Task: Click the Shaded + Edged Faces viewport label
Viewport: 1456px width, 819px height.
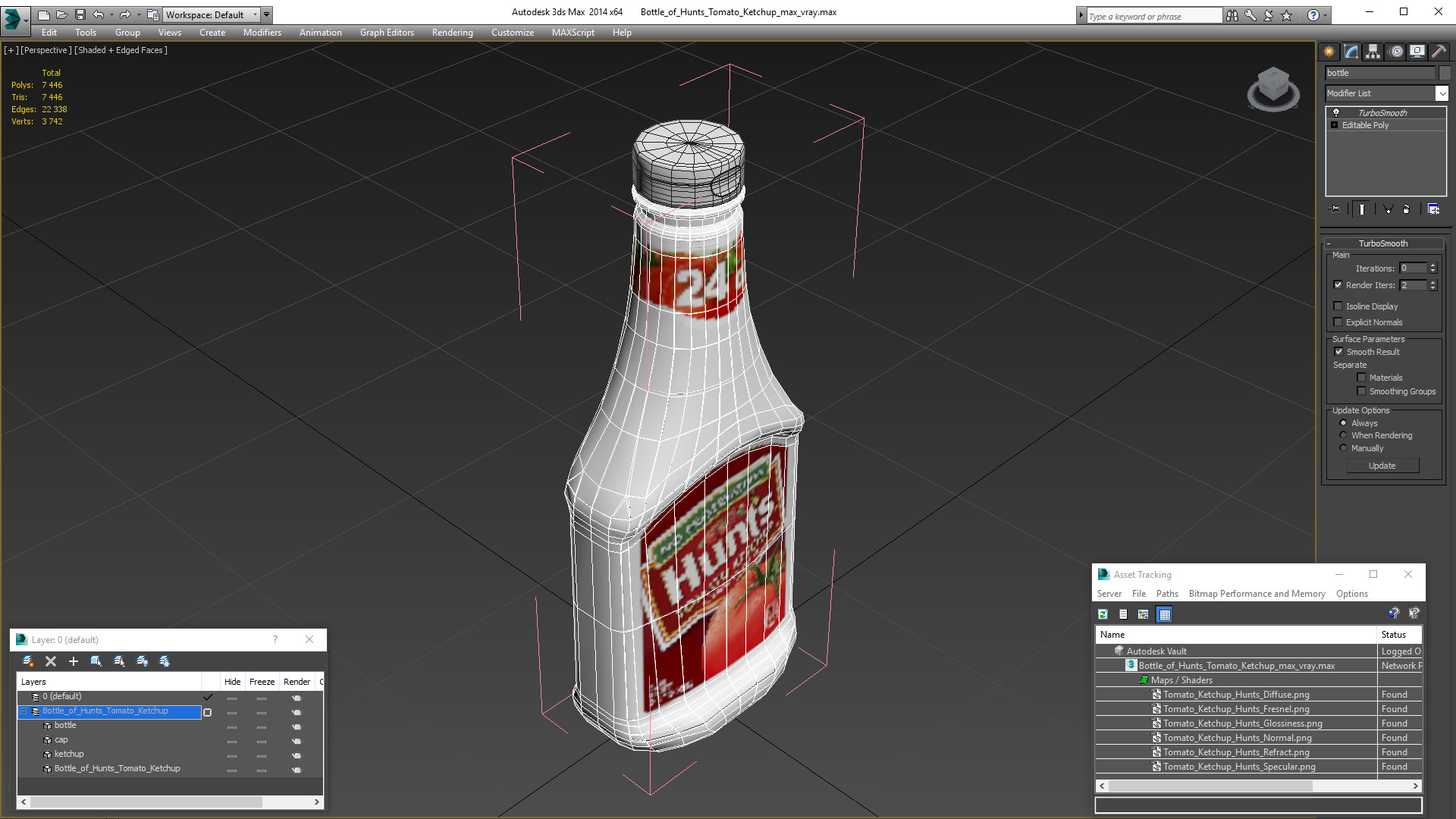Action: (x=121, y=50)
